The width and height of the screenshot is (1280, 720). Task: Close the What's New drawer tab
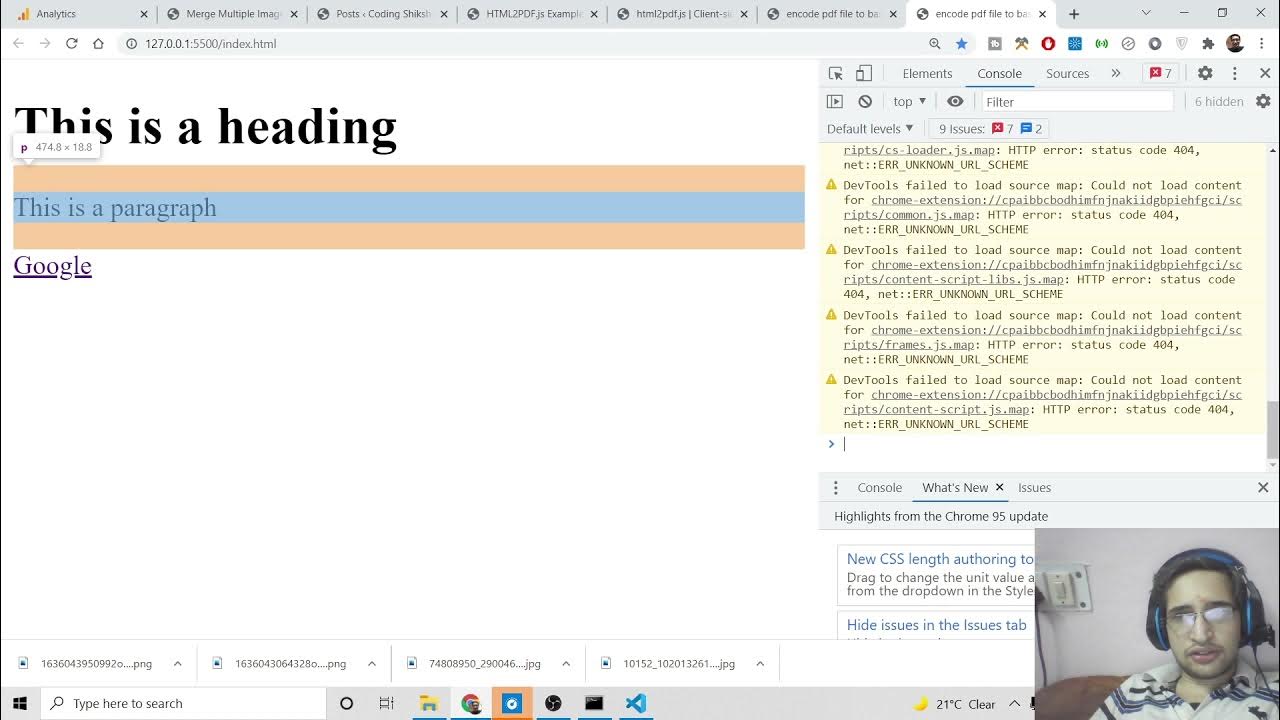(x=999, y=487)
